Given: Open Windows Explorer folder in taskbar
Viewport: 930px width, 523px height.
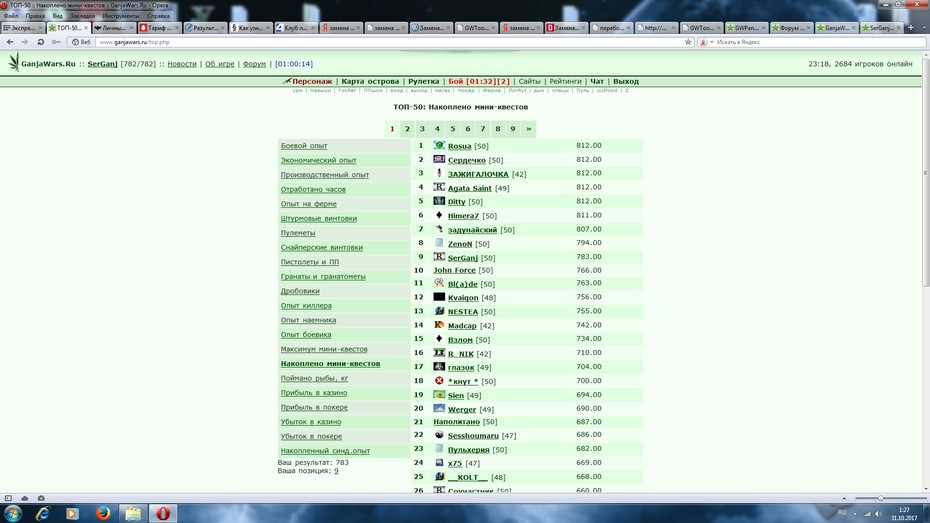Looking at the screenshot, I should pos(133,514).
